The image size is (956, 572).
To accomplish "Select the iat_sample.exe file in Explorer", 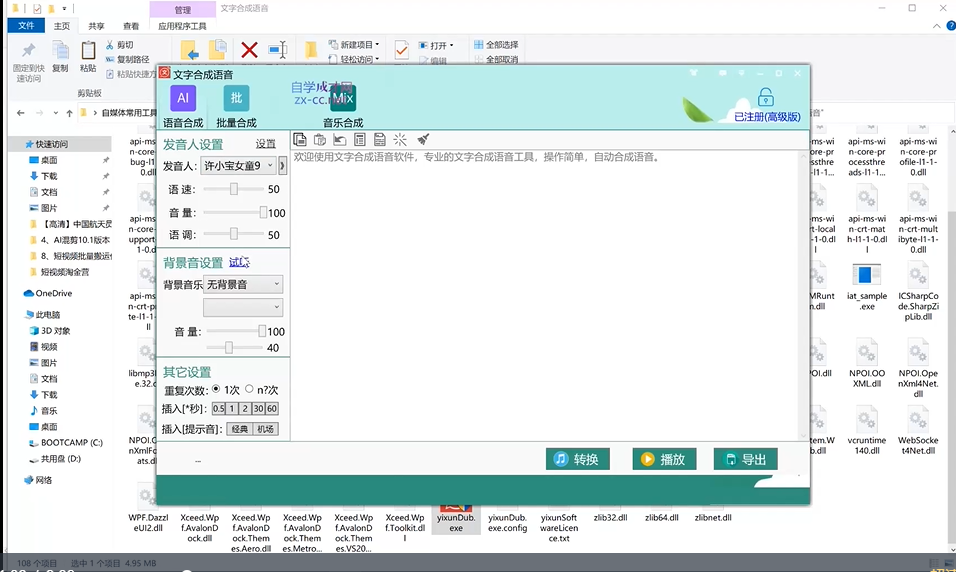I will pyautogui.click(x=866, y=287).
